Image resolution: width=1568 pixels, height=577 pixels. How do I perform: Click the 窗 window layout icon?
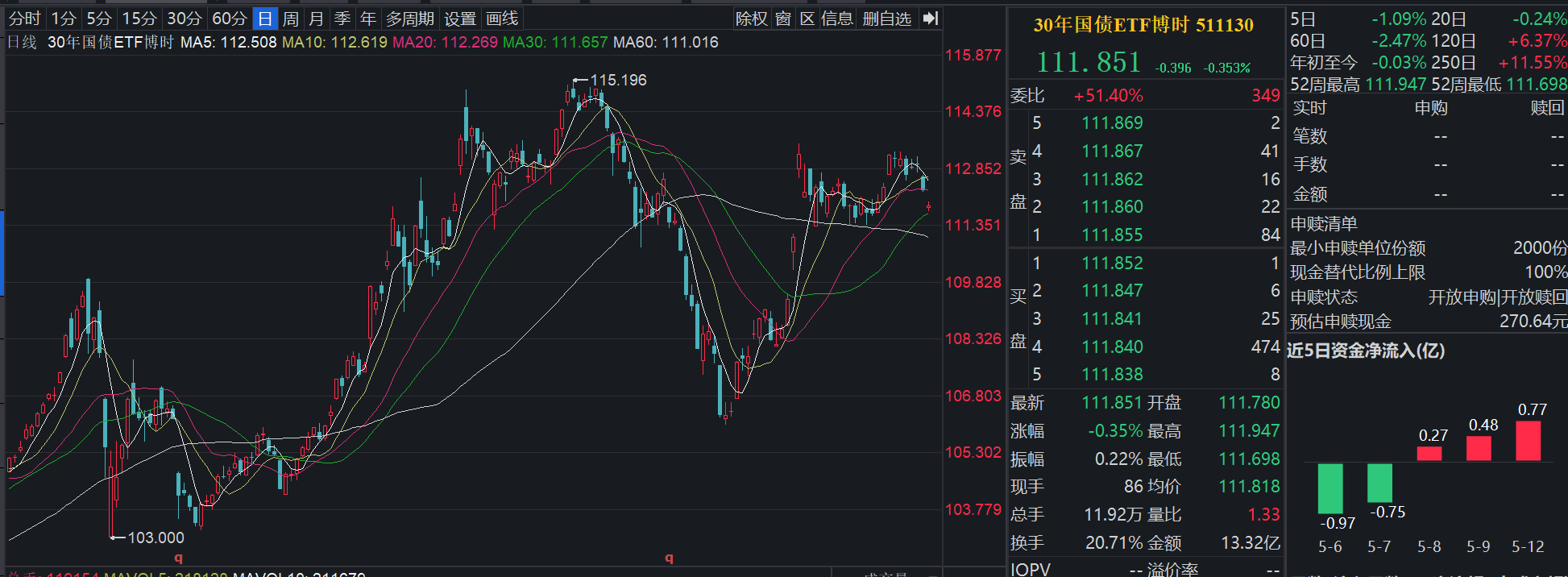point(783,19)
